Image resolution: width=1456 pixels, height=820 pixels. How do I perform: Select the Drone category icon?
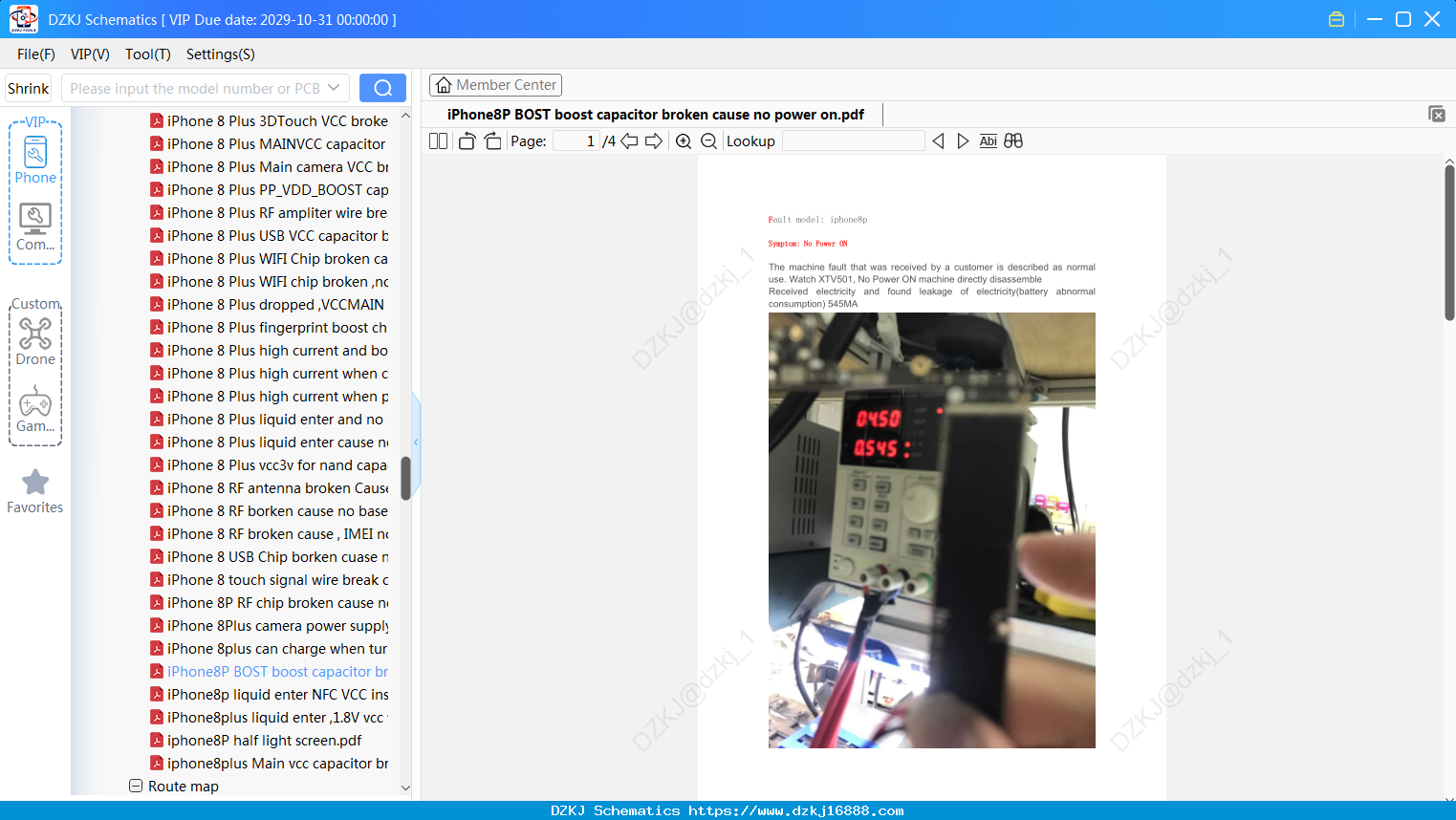[x=35, y=341]
